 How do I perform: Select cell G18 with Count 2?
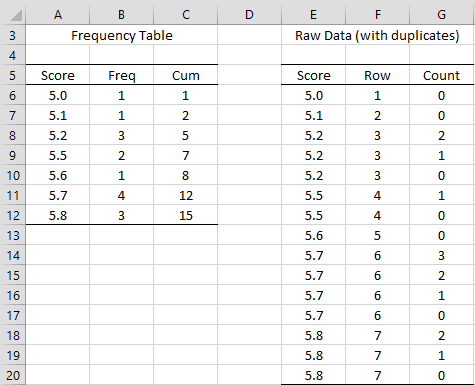point(442,335)
